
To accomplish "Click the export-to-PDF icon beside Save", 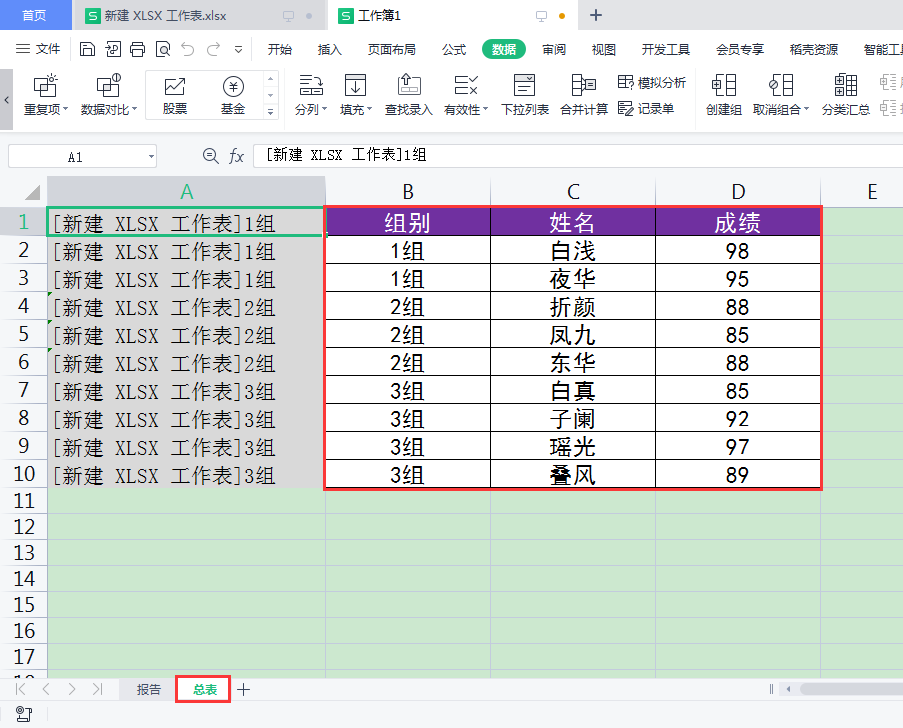I will point(113,50).
